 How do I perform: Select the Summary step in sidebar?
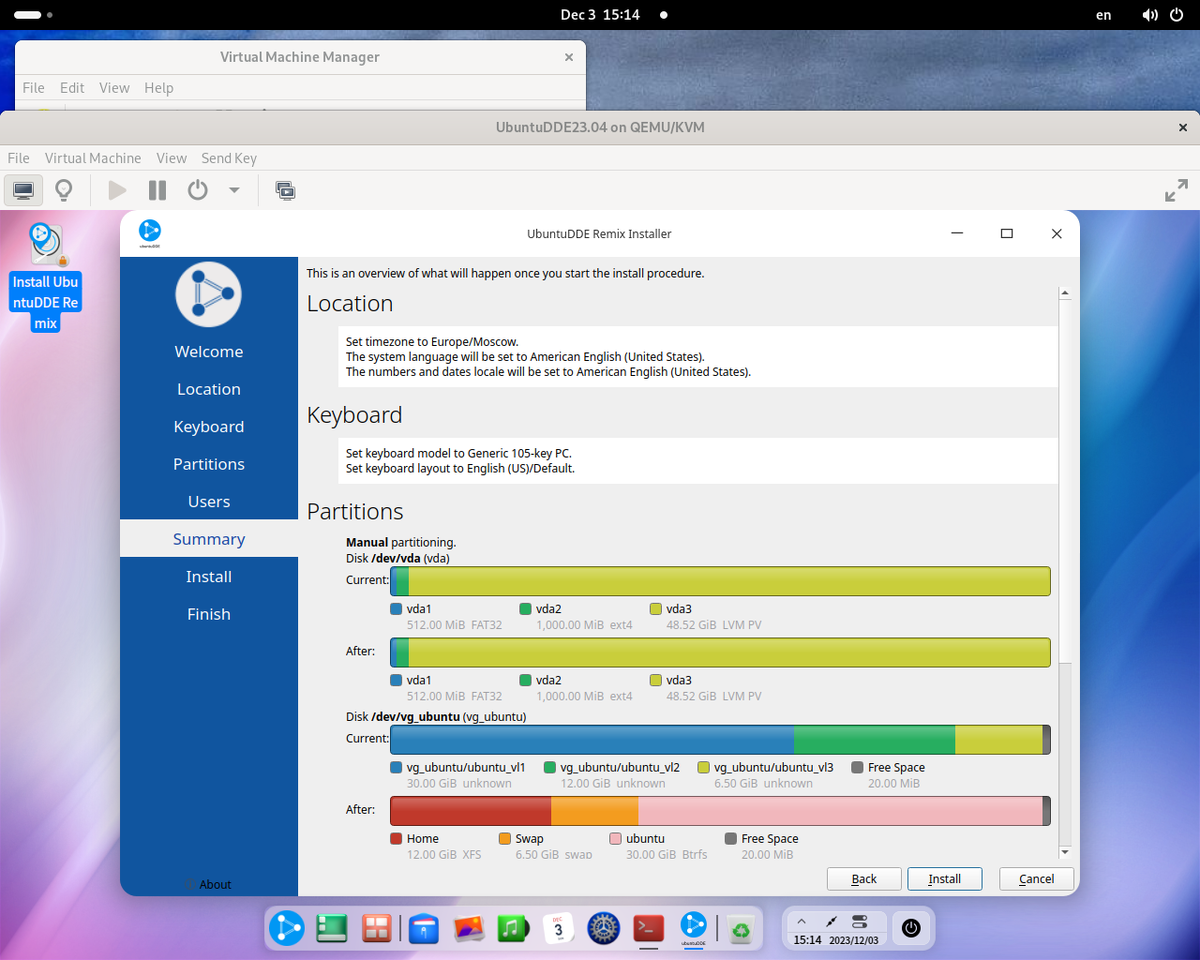click(x=209, y=539)
